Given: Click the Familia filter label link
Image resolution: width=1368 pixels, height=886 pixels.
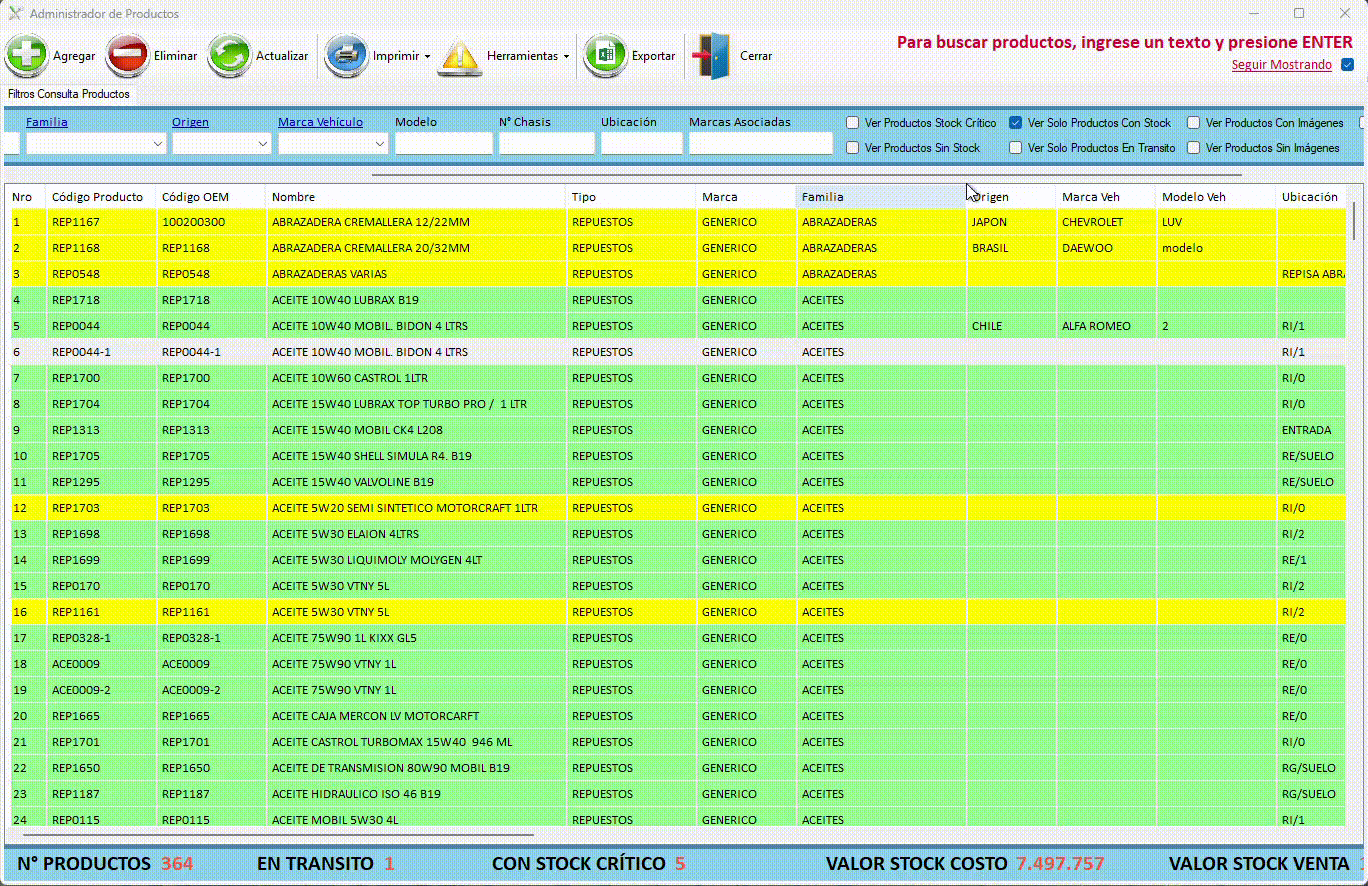Looking at the screenshot, I should (47, 122).
